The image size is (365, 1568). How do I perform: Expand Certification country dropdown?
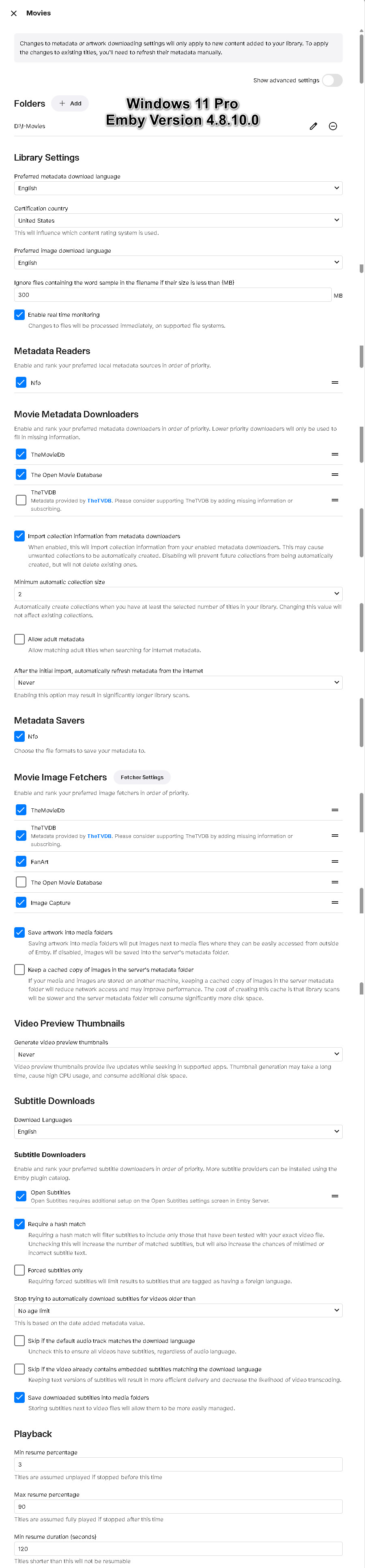point(178,220)
